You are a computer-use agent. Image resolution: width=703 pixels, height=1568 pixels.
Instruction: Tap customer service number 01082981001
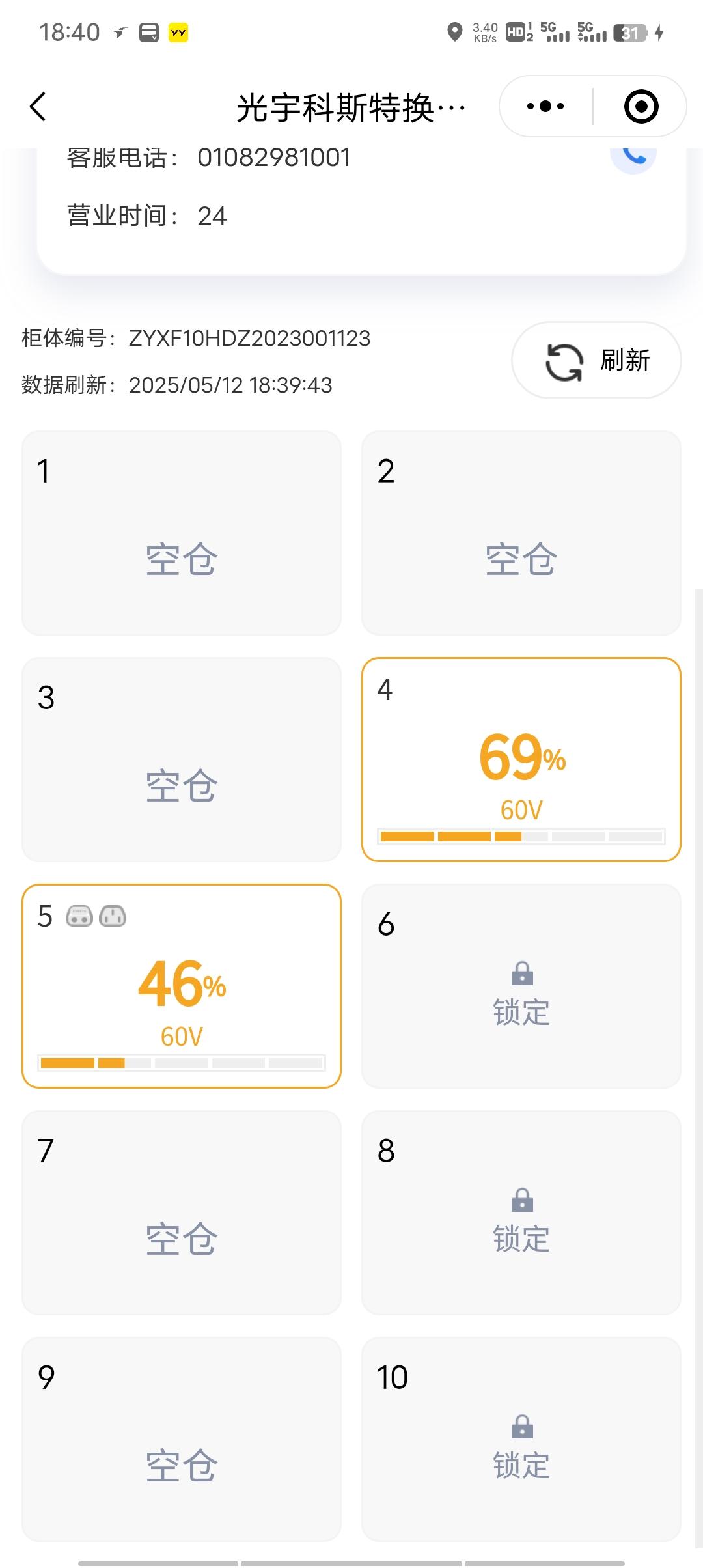[274, 158]
